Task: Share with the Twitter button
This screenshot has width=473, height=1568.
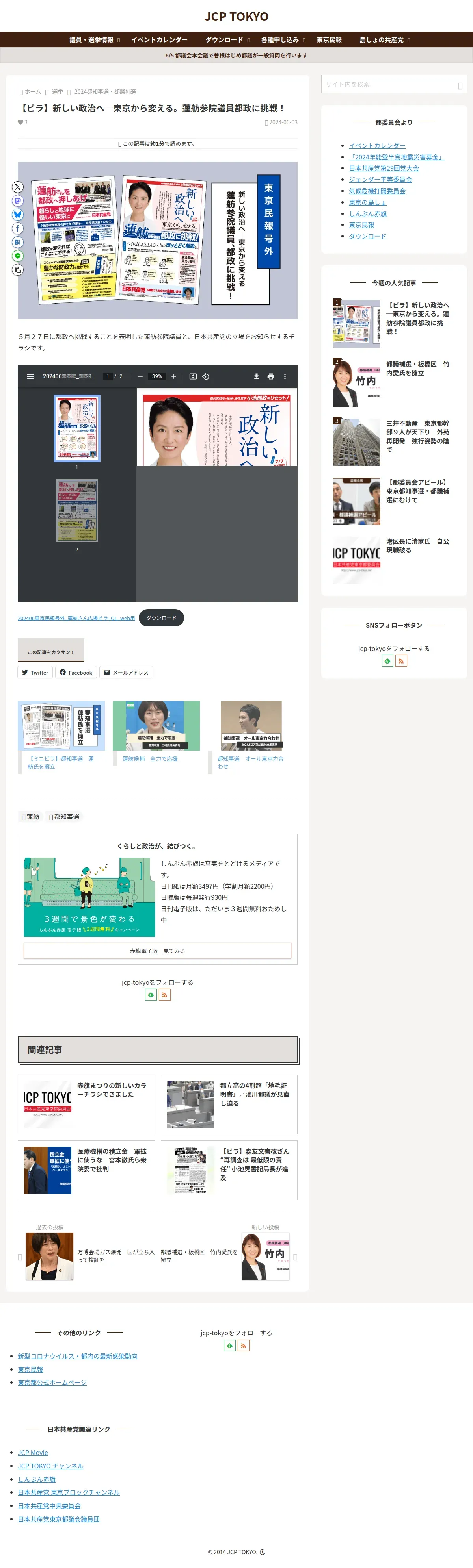Action: coord(35,673)
